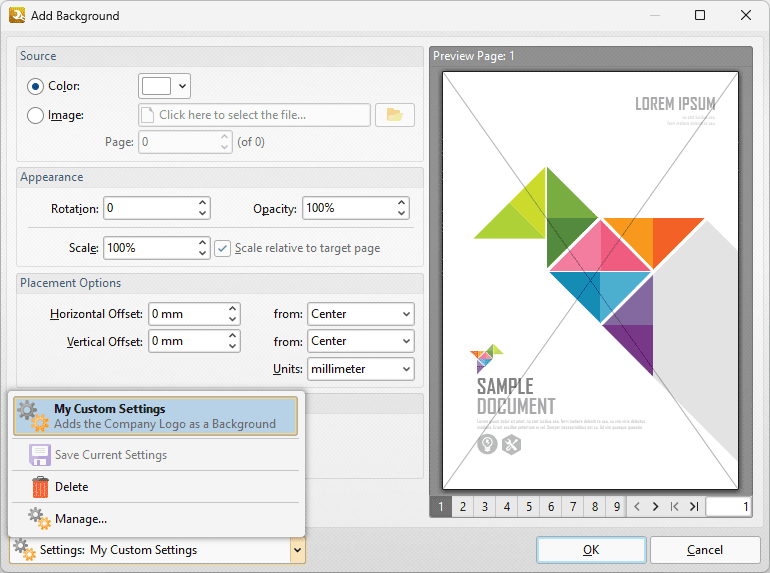Click the OK button

point(591,550)
